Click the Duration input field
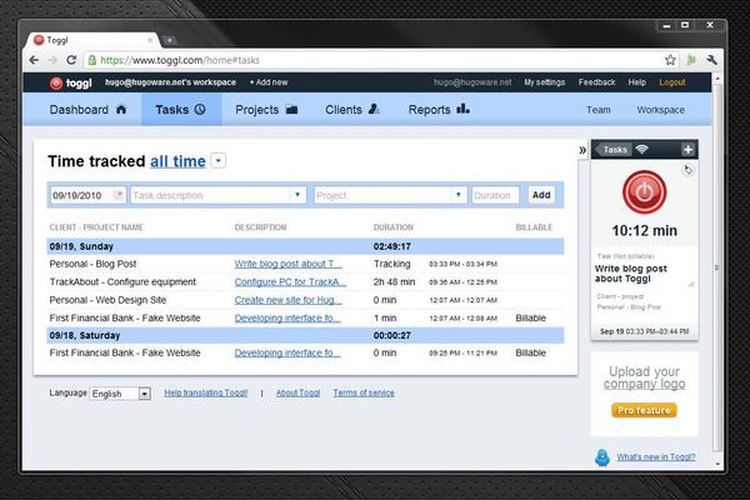The image size is (750, 500). [x=495, y=195]
